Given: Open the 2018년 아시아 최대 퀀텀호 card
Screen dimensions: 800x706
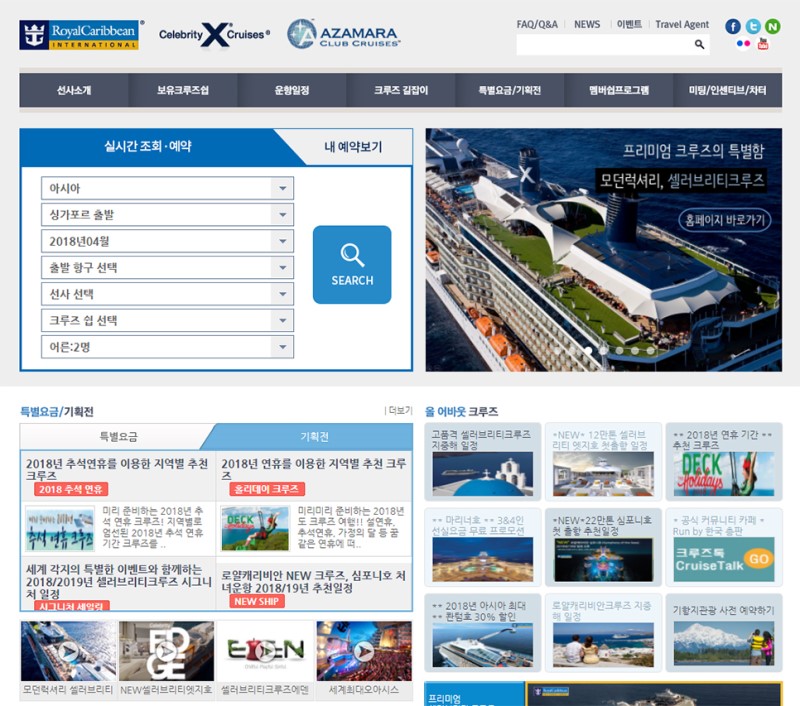Looking at the screenshot, I should point(483,633).
